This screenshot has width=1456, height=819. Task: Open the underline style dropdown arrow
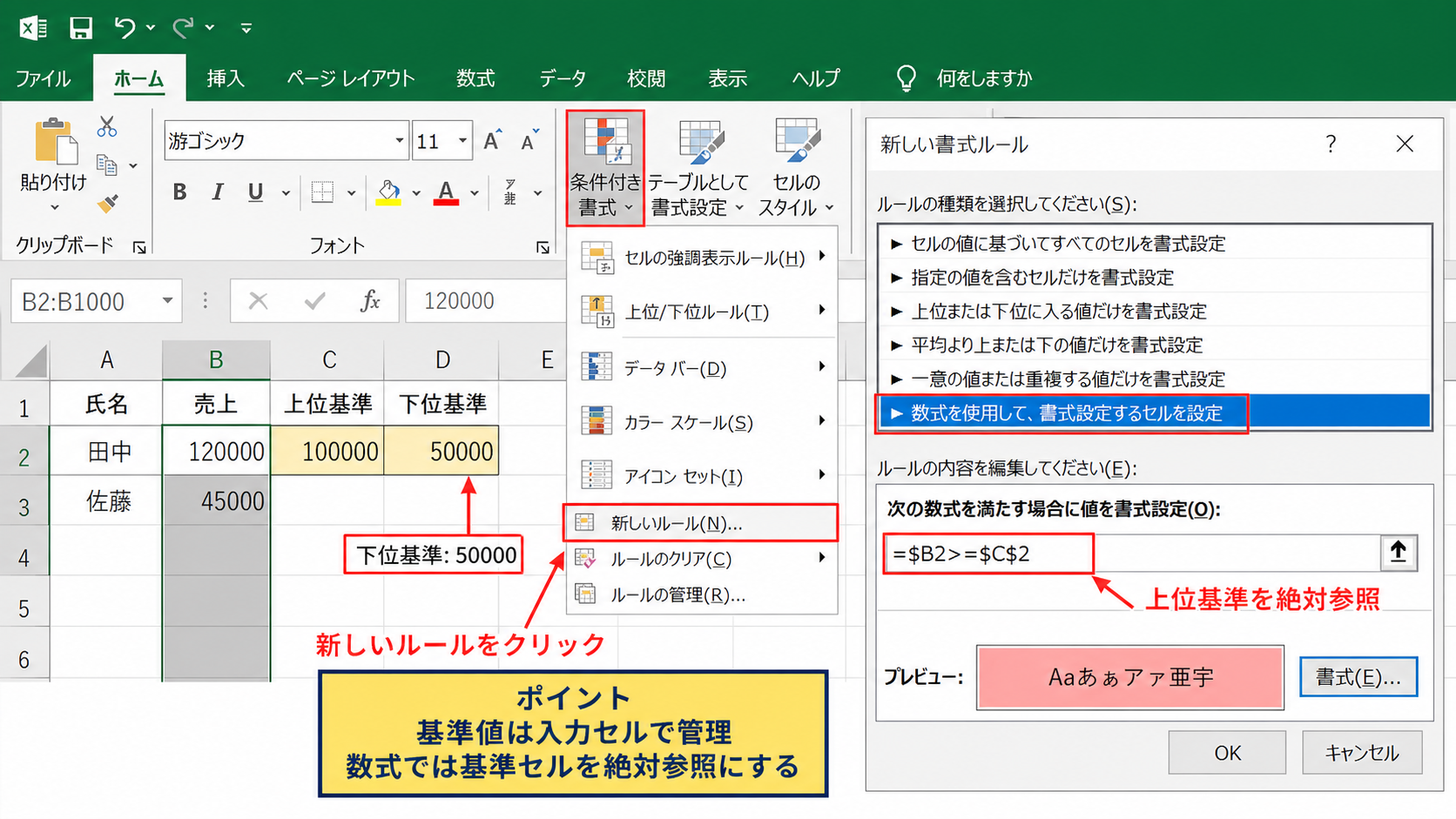tap(286, 193)
